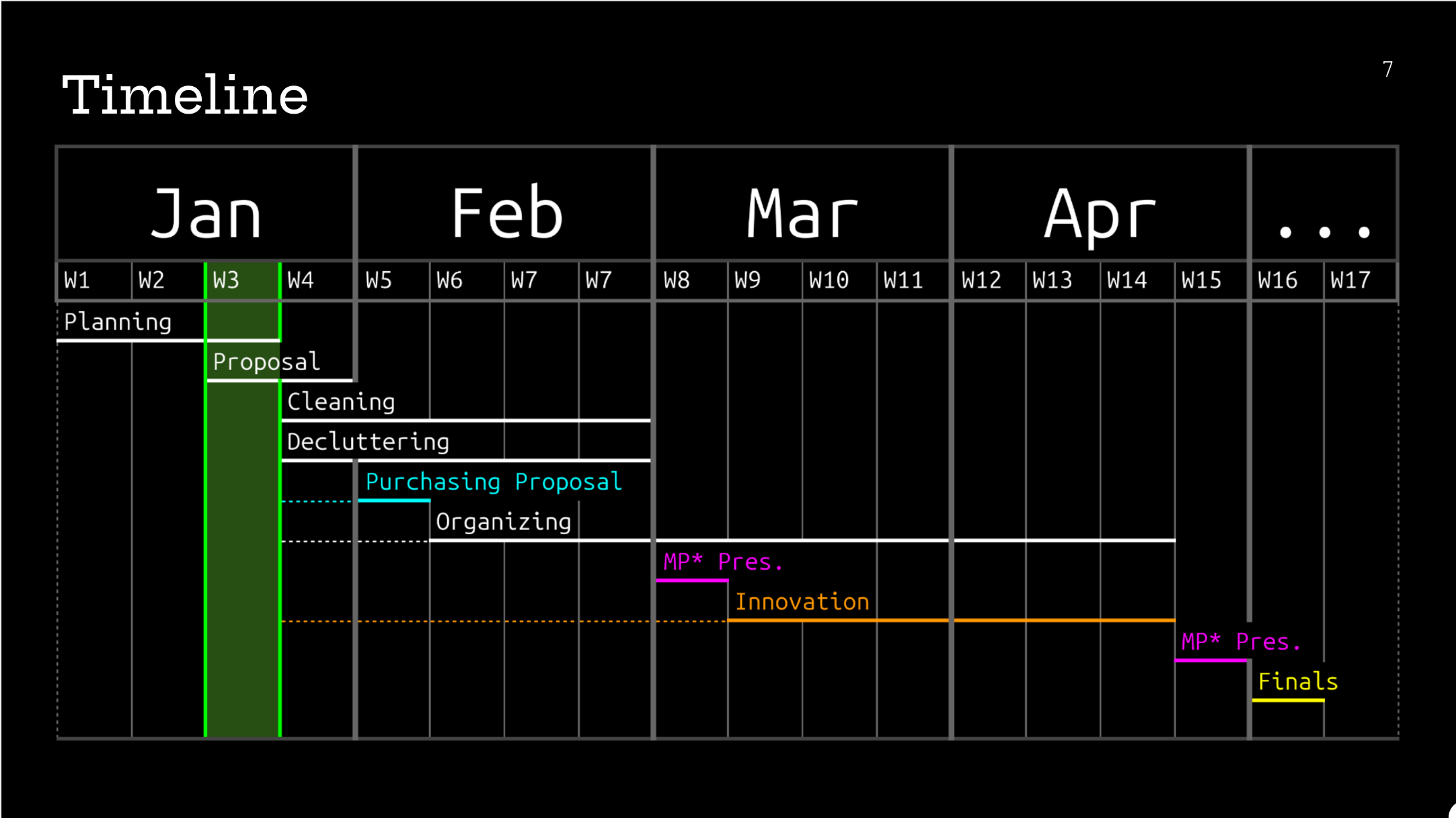1456x818 pixels.
Task: Click the W4 week cell
Action: [x=317, y=280]
